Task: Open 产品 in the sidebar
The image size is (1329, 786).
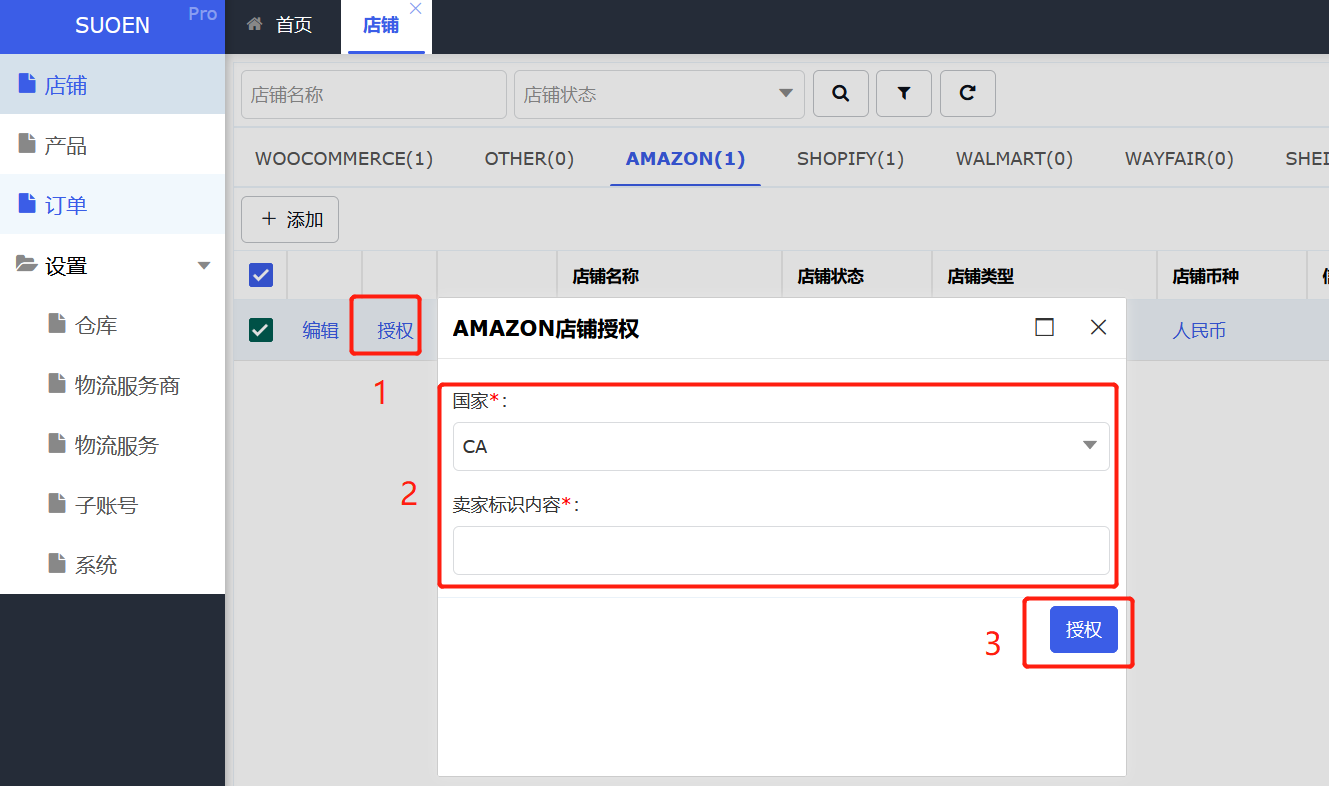Action: pyautogui.click(x=112, y=145)
